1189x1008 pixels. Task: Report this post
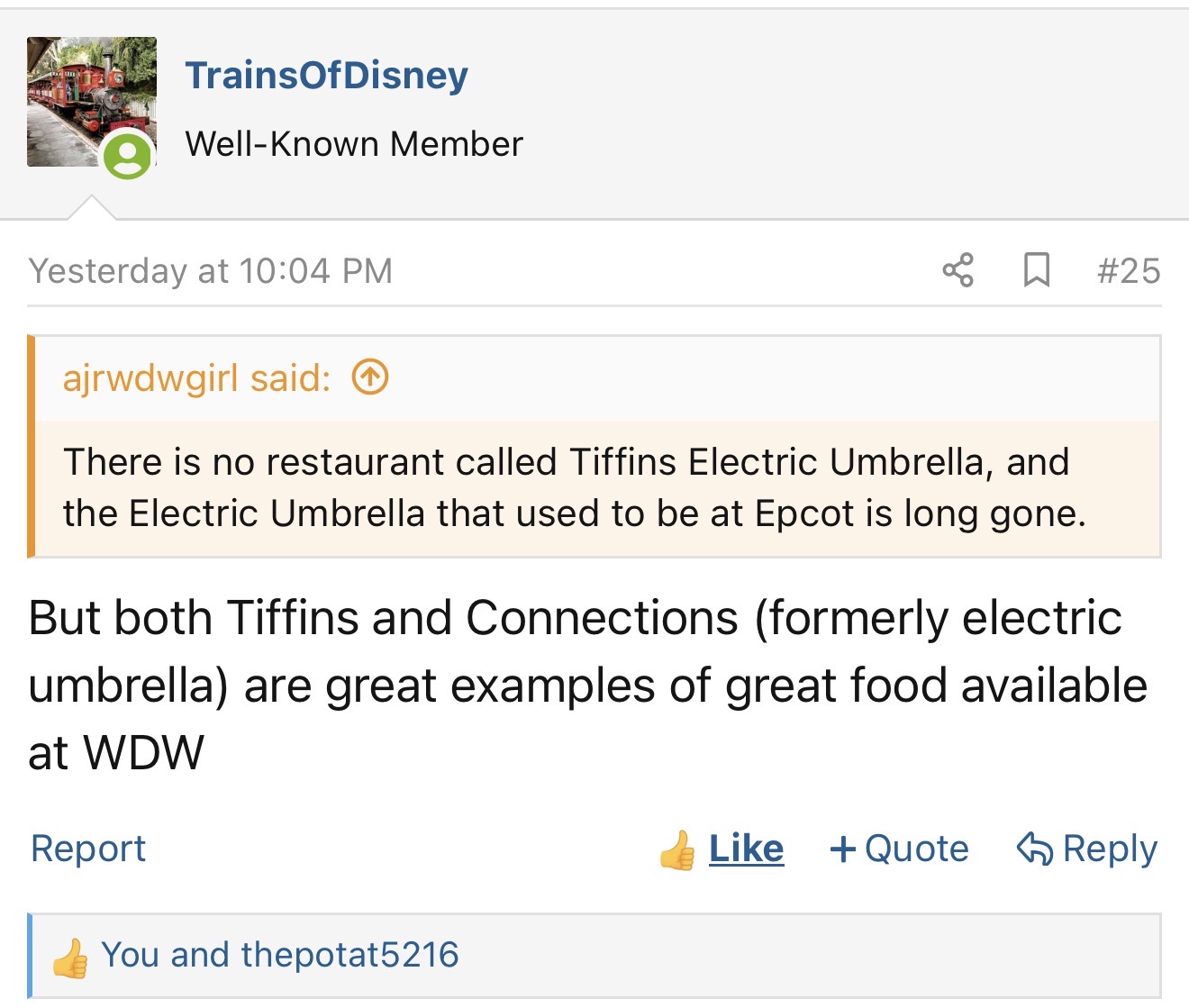tap(88, 849)
